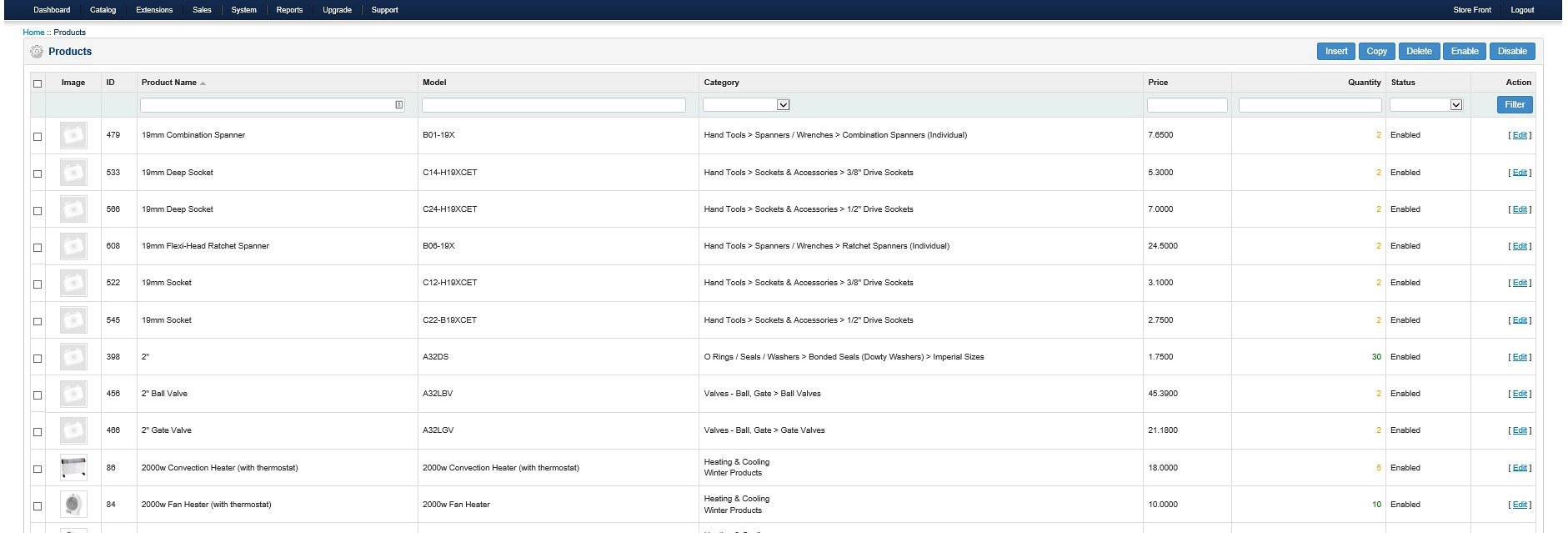This screenshot has width=1568, height=533.
Task: Click the blue Filter button
Action: pos(1514,105)
